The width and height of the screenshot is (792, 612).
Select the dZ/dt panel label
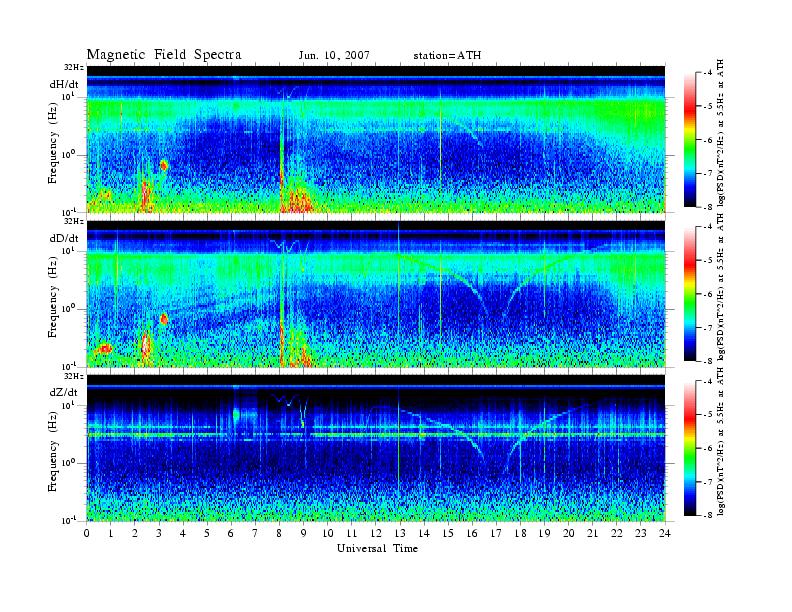[64, 392]
